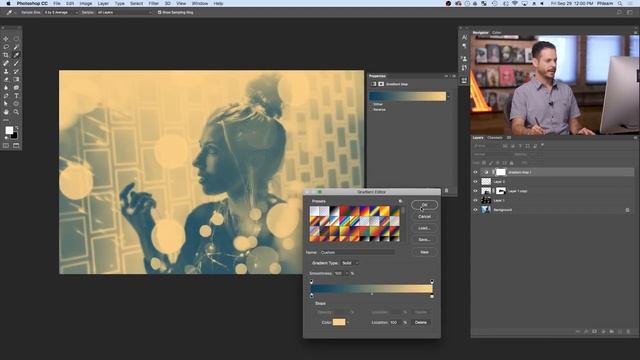Hide the Background layer
The width and height of the screenshot is (640, 360).
point(475,210)
